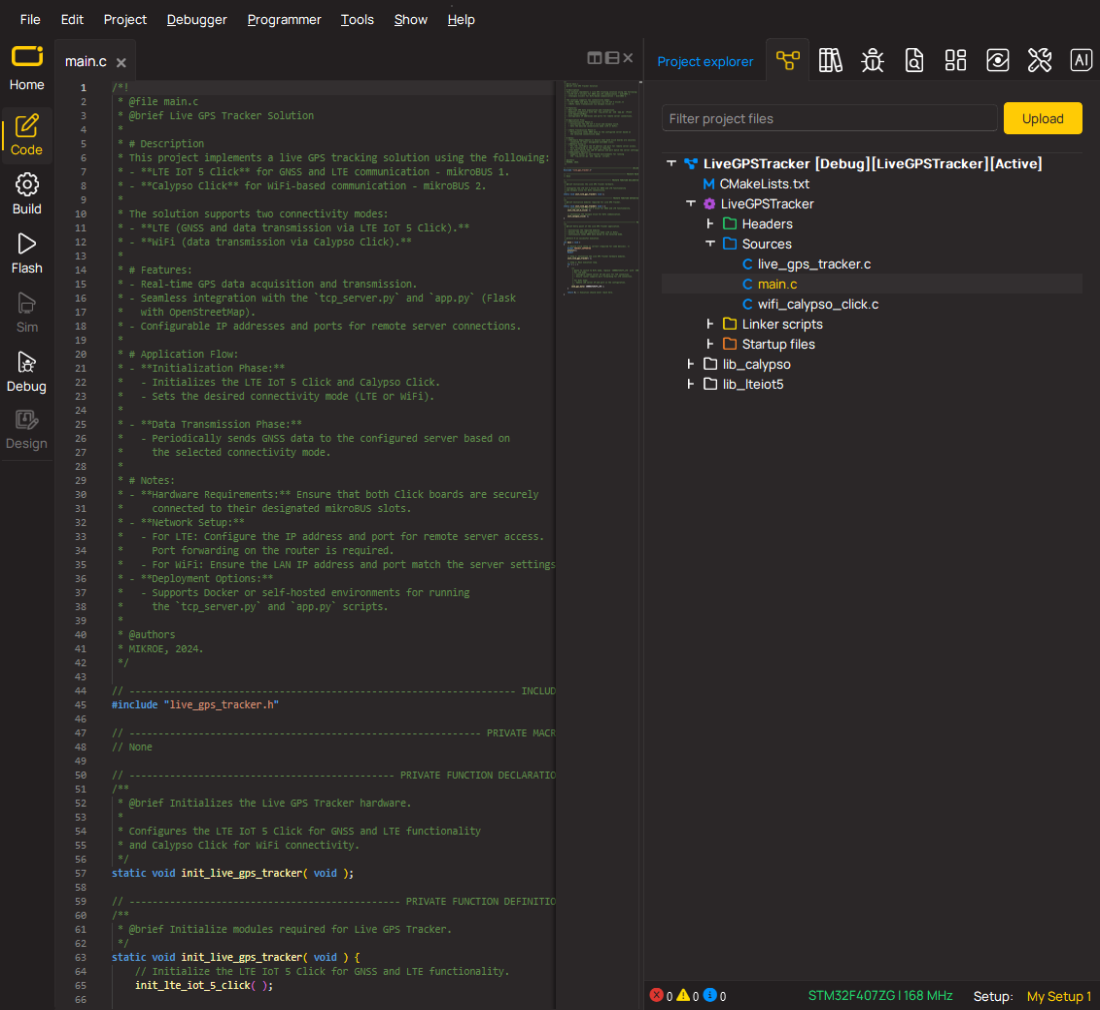This screenshot has width=1100, height=1010.
Task: Open the bug debug panel icon
Action: 872,60
